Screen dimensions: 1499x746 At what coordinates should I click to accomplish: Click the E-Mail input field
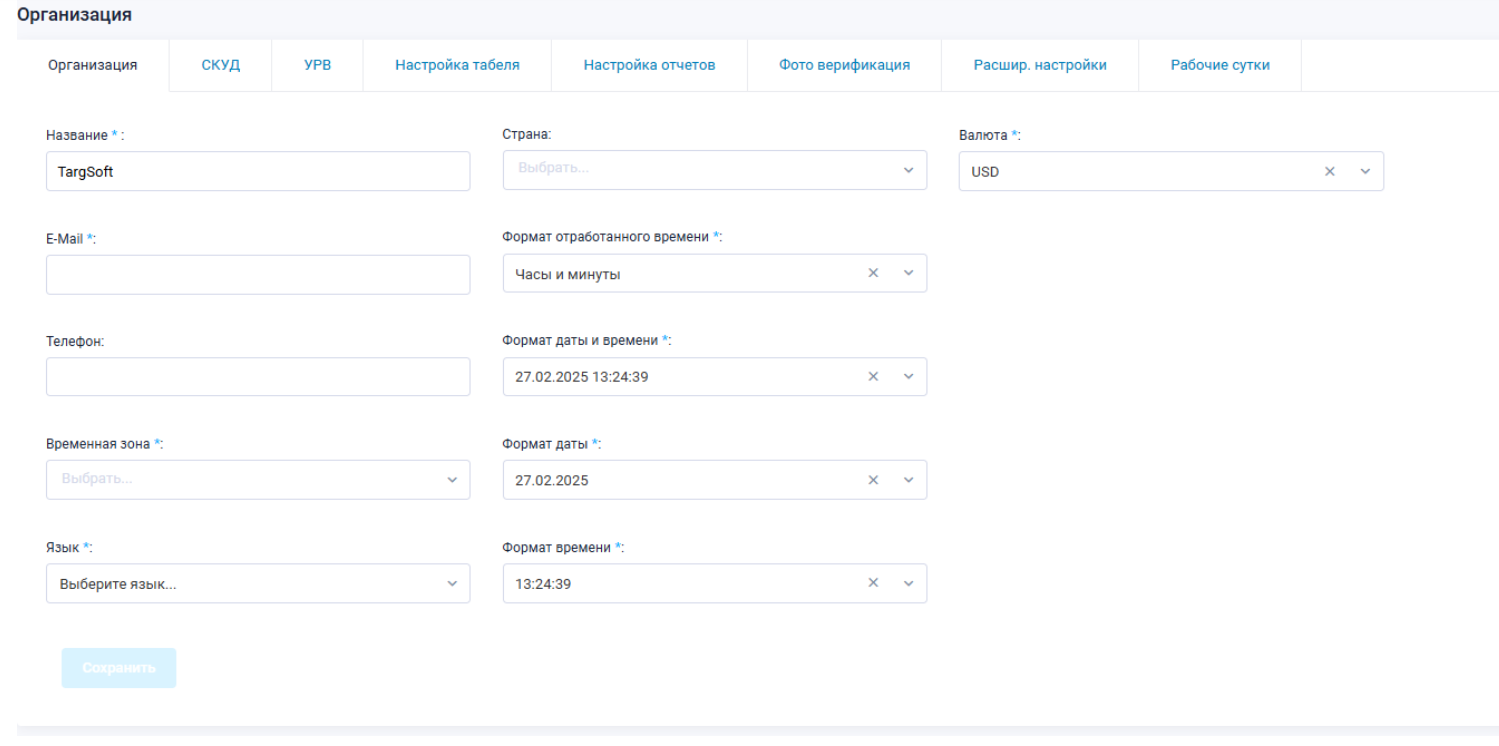pos(257,275)
